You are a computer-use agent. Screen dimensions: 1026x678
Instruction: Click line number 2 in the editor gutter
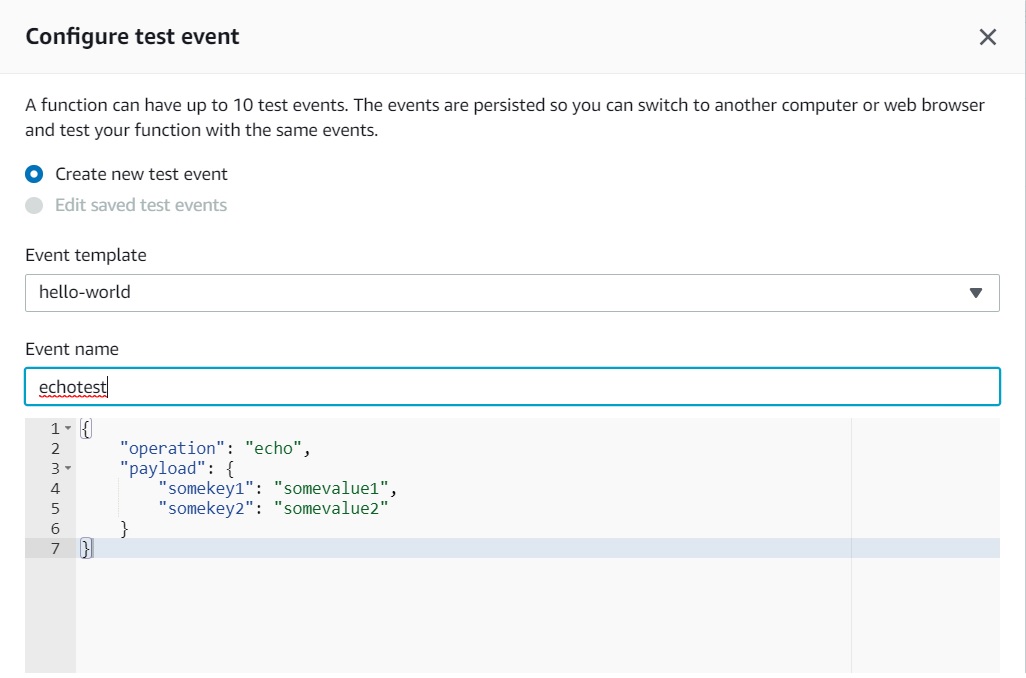(x=55, y=449)
